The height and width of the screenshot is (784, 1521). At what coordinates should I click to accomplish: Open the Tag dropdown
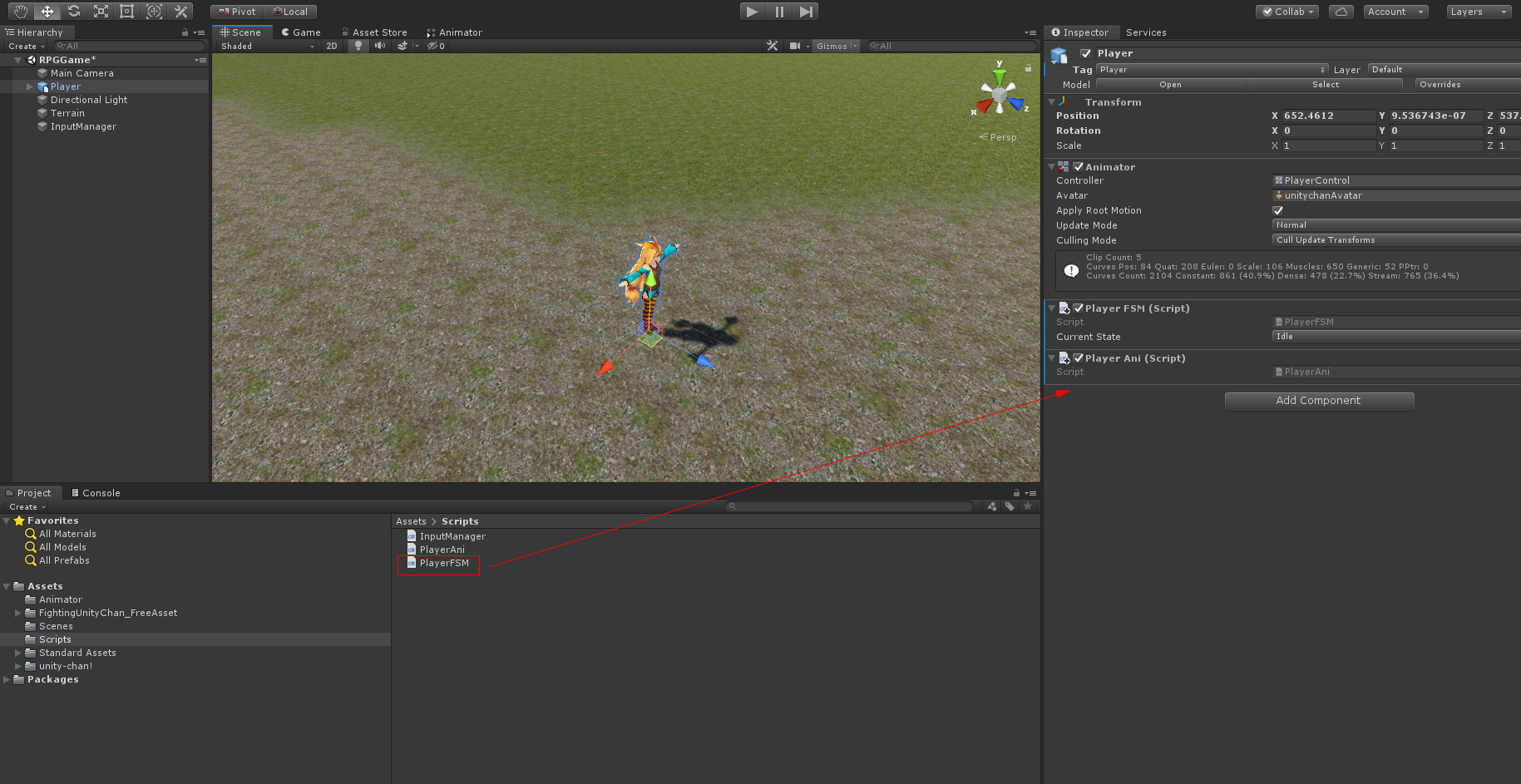point(1212,70)
